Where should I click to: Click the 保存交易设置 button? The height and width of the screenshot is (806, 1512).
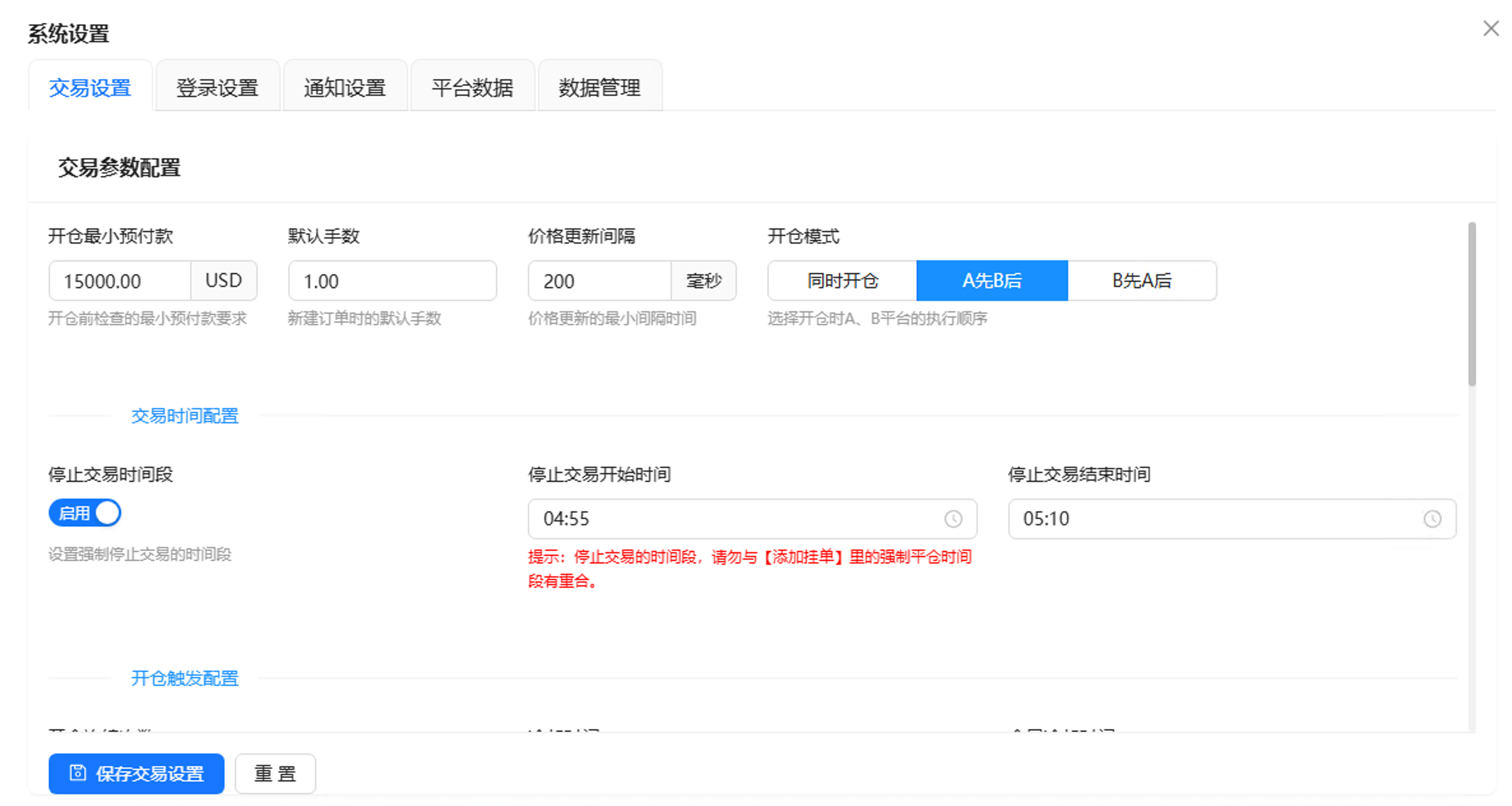tap(136, 773)
